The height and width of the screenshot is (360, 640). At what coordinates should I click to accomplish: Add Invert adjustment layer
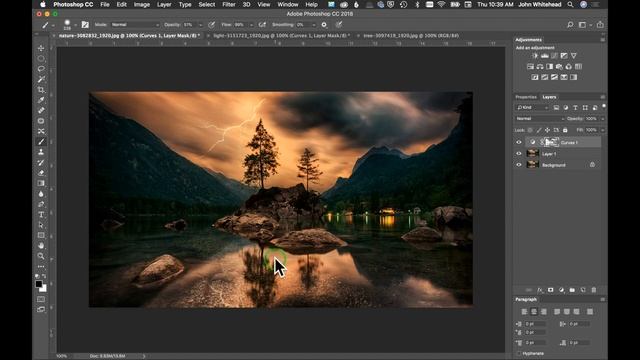point(535,77)
